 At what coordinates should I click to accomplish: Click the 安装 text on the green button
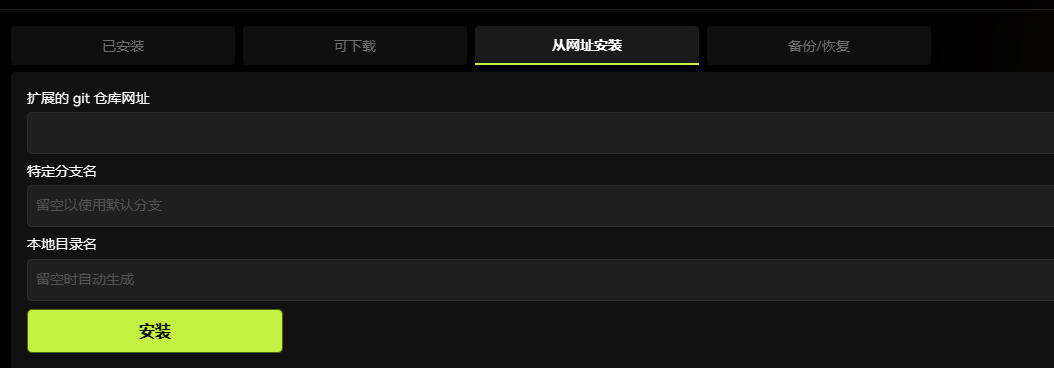pyautogui.click(x=155, y=331)
